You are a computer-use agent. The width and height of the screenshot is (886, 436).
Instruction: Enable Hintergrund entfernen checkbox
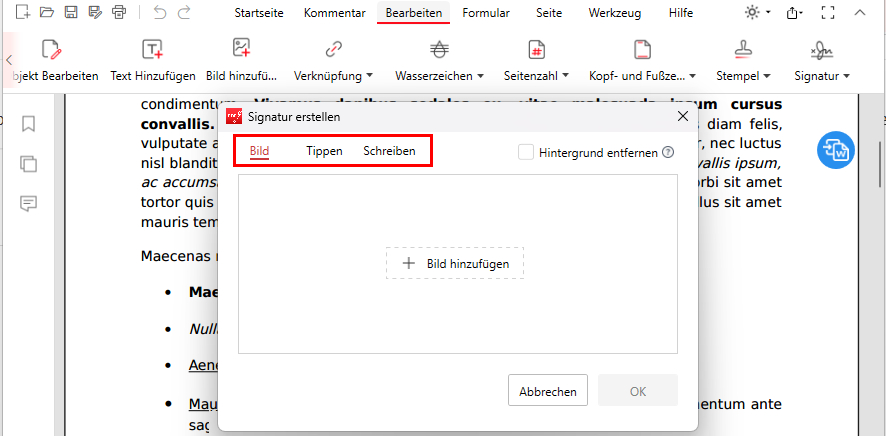pyautogui.click(x=526, y=152)
